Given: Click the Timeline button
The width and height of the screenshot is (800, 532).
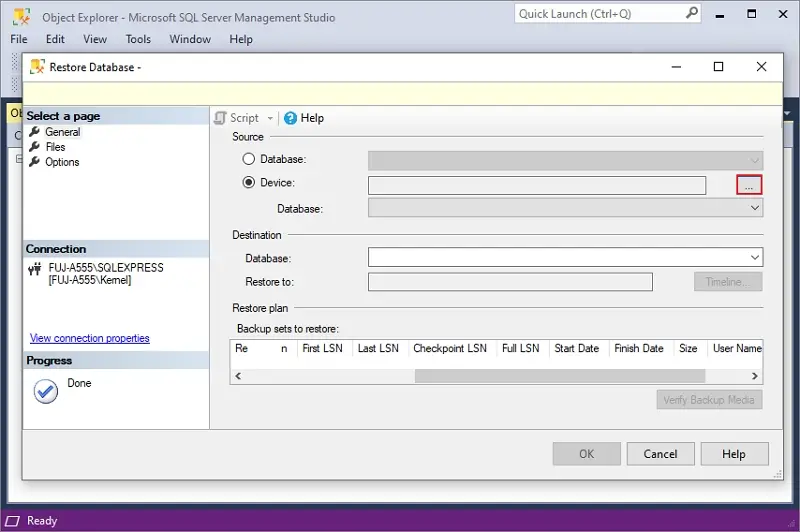Looking at the screenshot, I should click(x=728, y=282).
